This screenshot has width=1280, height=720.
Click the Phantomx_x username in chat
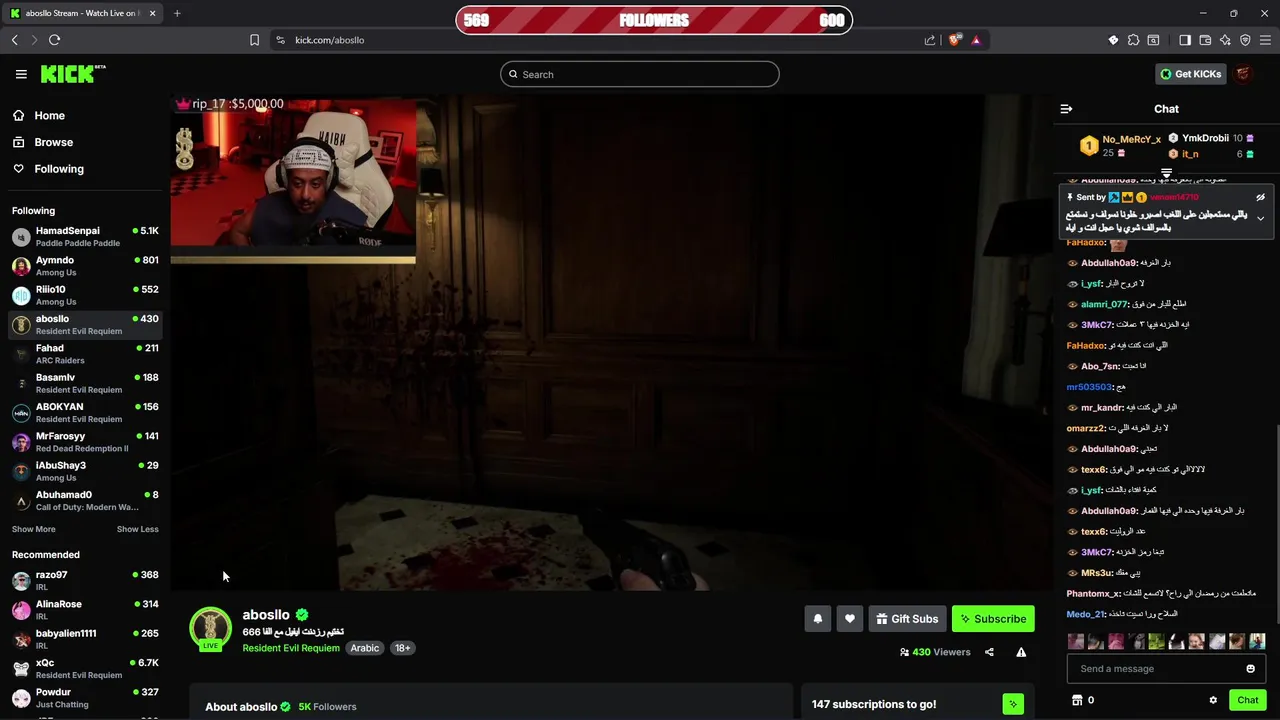(1094, 594)
